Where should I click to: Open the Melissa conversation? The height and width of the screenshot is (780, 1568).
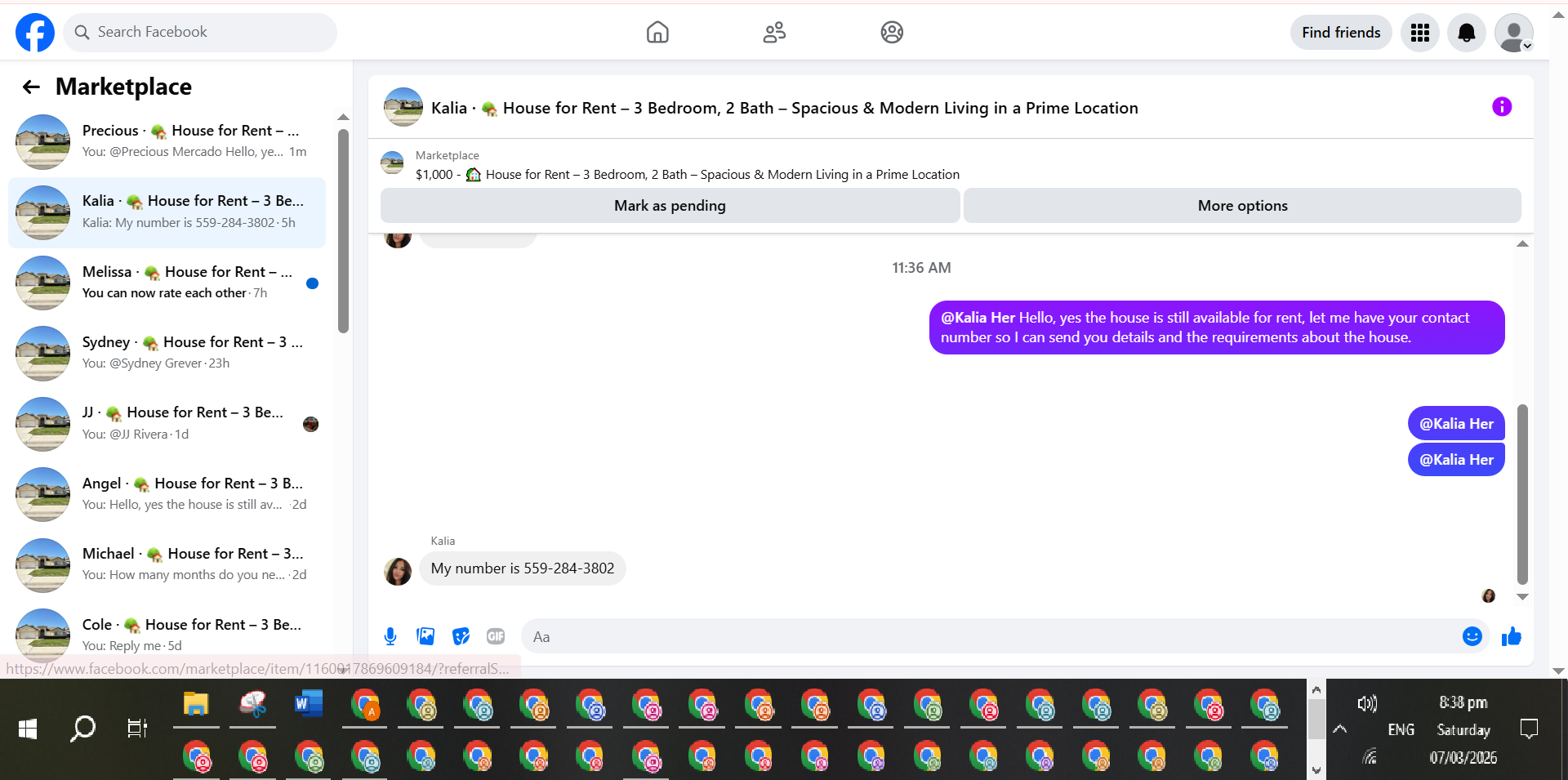167,283
